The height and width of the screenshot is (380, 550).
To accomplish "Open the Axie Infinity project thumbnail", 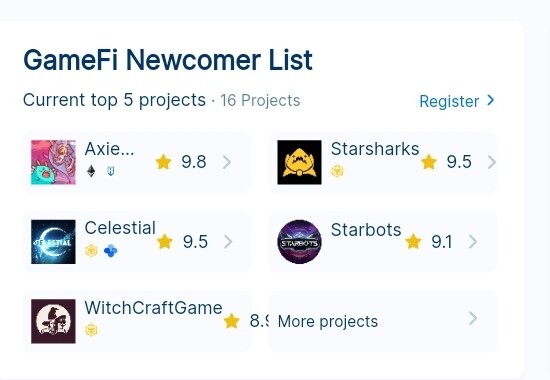I will coord(53,162).
